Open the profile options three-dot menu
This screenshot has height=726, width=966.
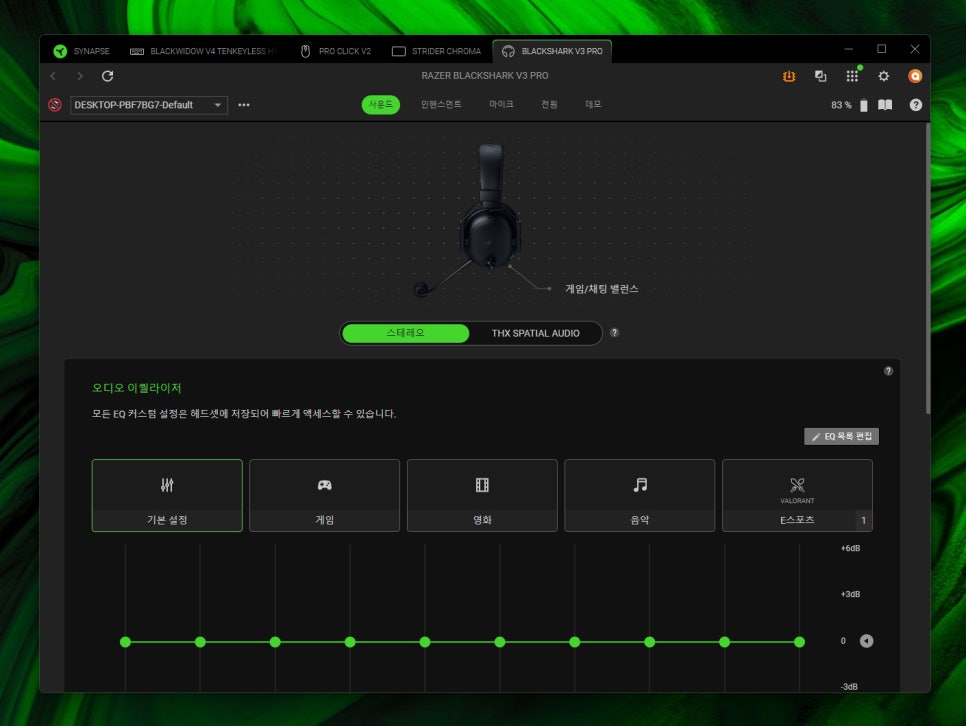coord(244,105)
